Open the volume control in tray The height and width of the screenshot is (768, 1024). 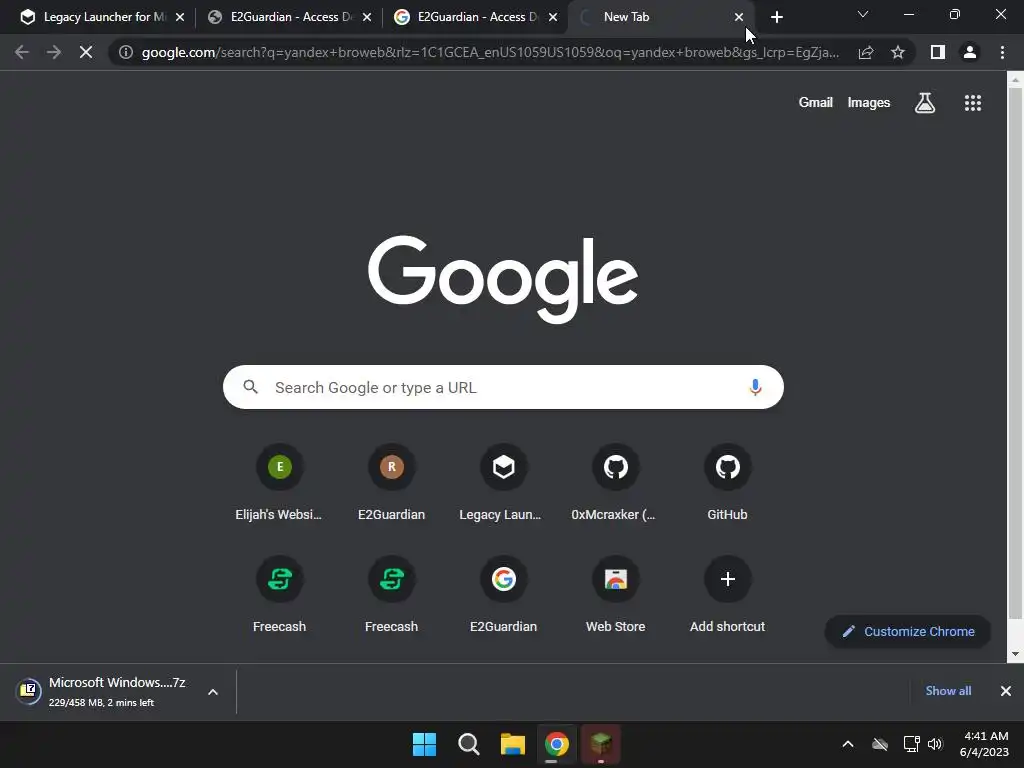[935, 744]
